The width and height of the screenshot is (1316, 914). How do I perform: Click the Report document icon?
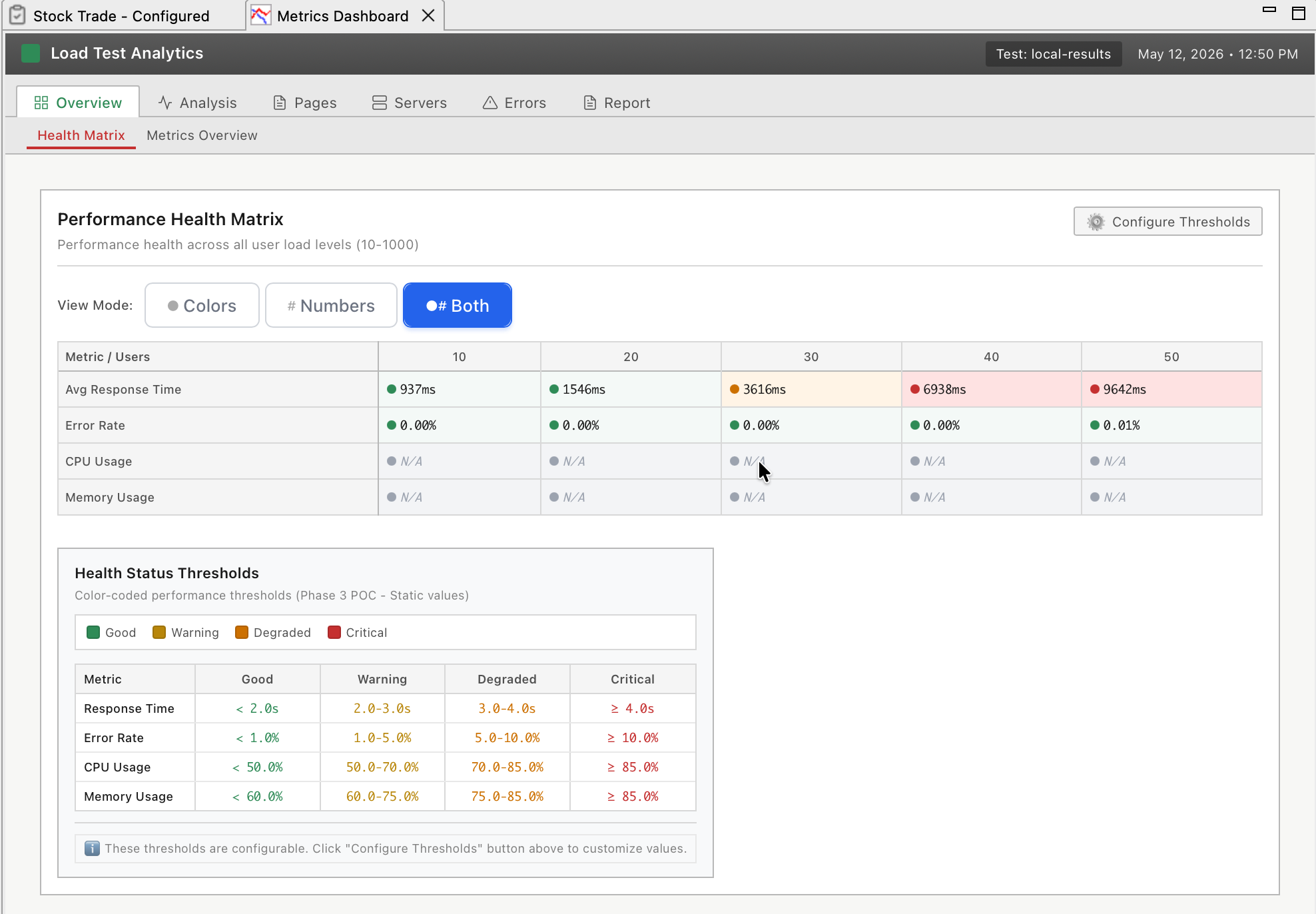pyautogui.click(x=590, y=103)
